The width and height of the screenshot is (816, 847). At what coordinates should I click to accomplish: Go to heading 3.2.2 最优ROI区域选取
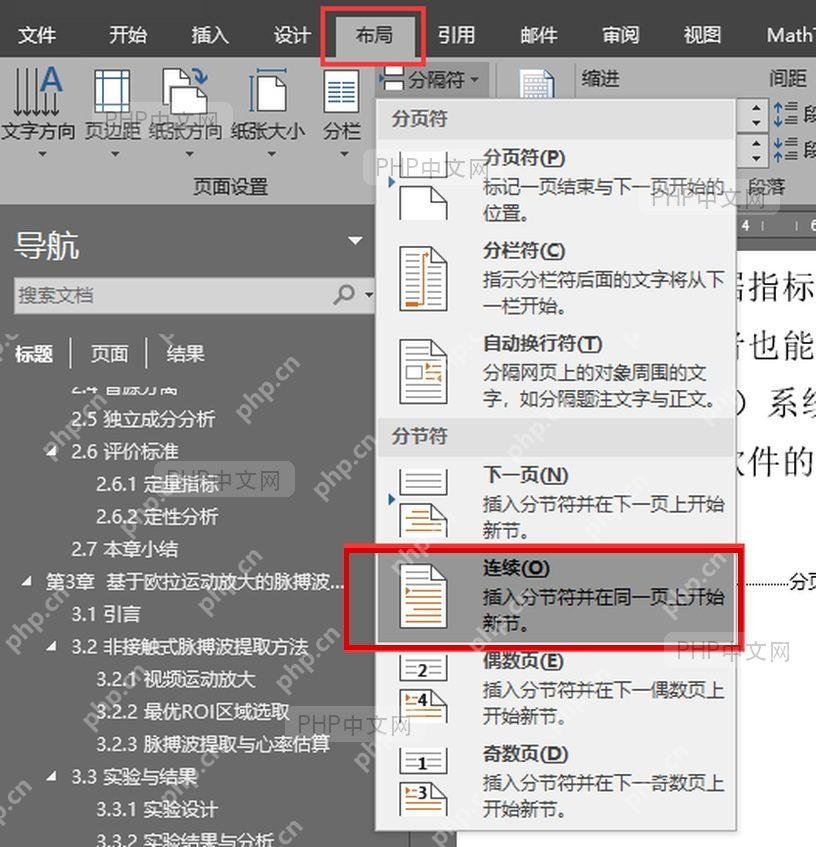[193, 712]
